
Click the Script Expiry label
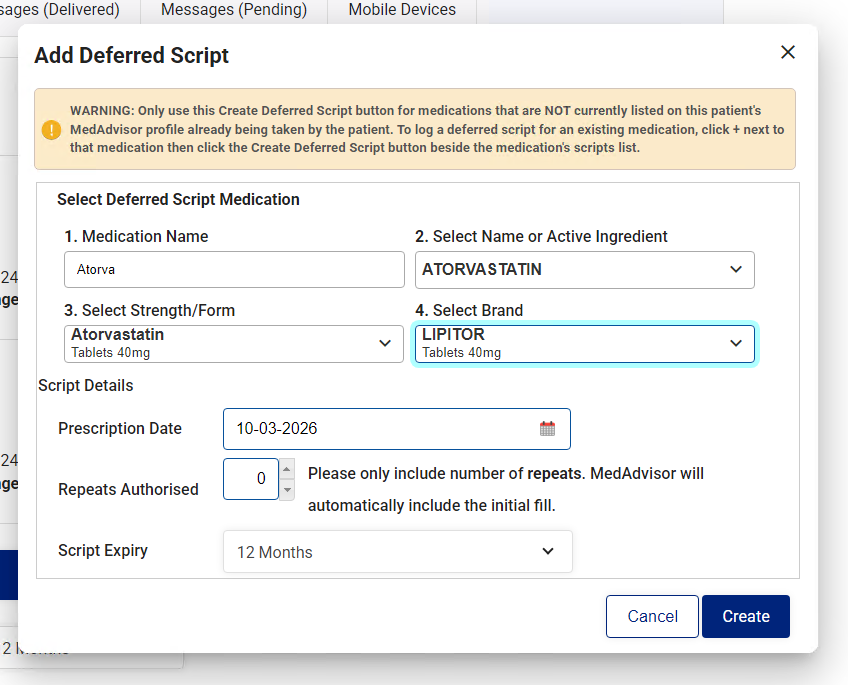click(103, 550)
